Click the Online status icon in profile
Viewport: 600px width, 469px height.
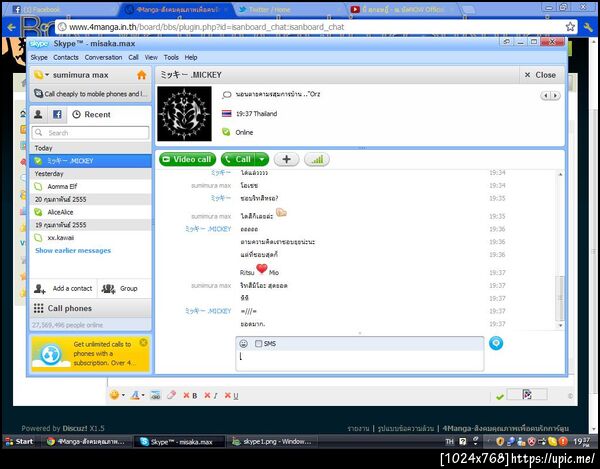point(226,132)
